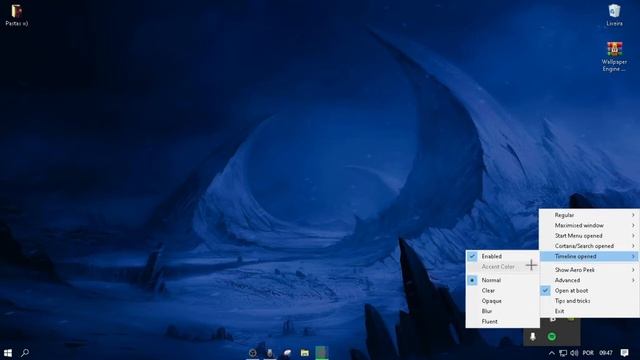Screen dimensions: 640x360
Task: Toggle the Open at boot option
Action: pos(589,291)
